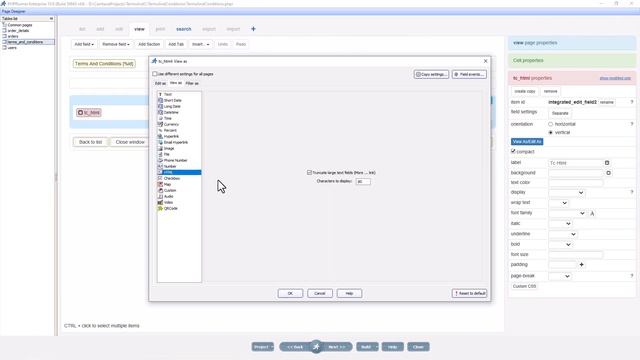
Task: Choose the Checkbox format icon
Action: tap(160, 178)
